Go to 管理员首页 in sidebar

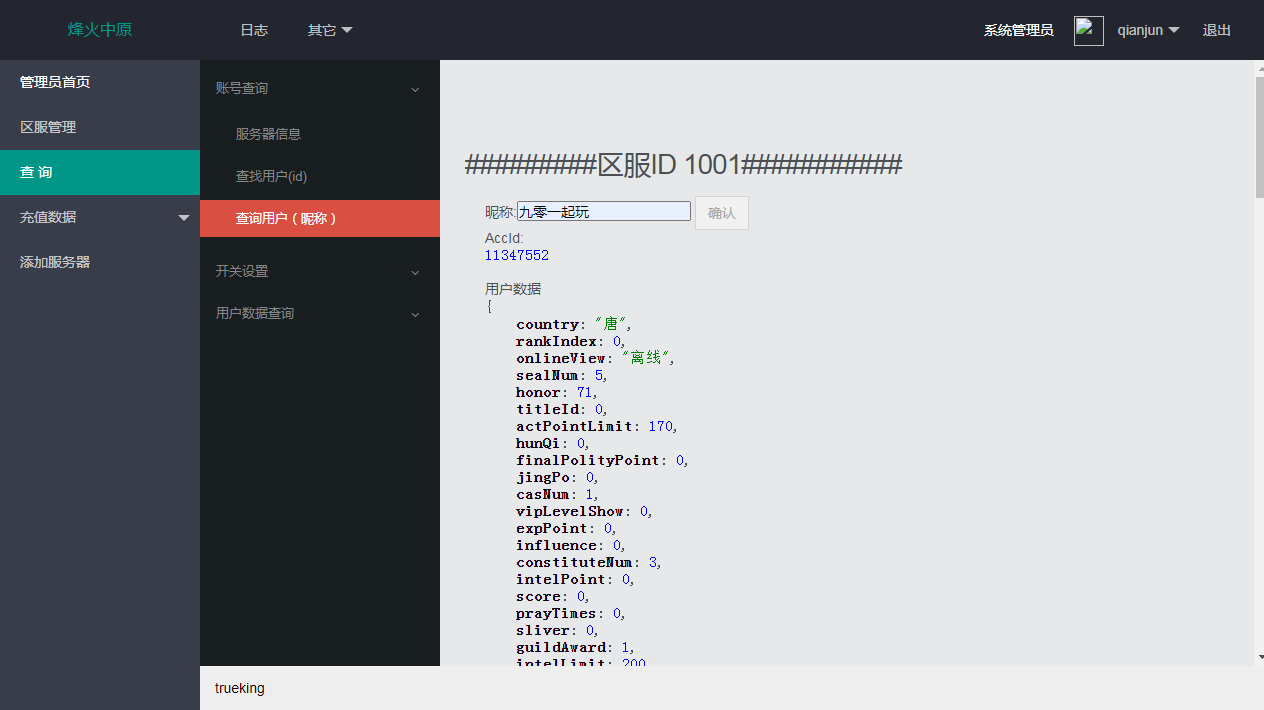click(x=55, y=82)
